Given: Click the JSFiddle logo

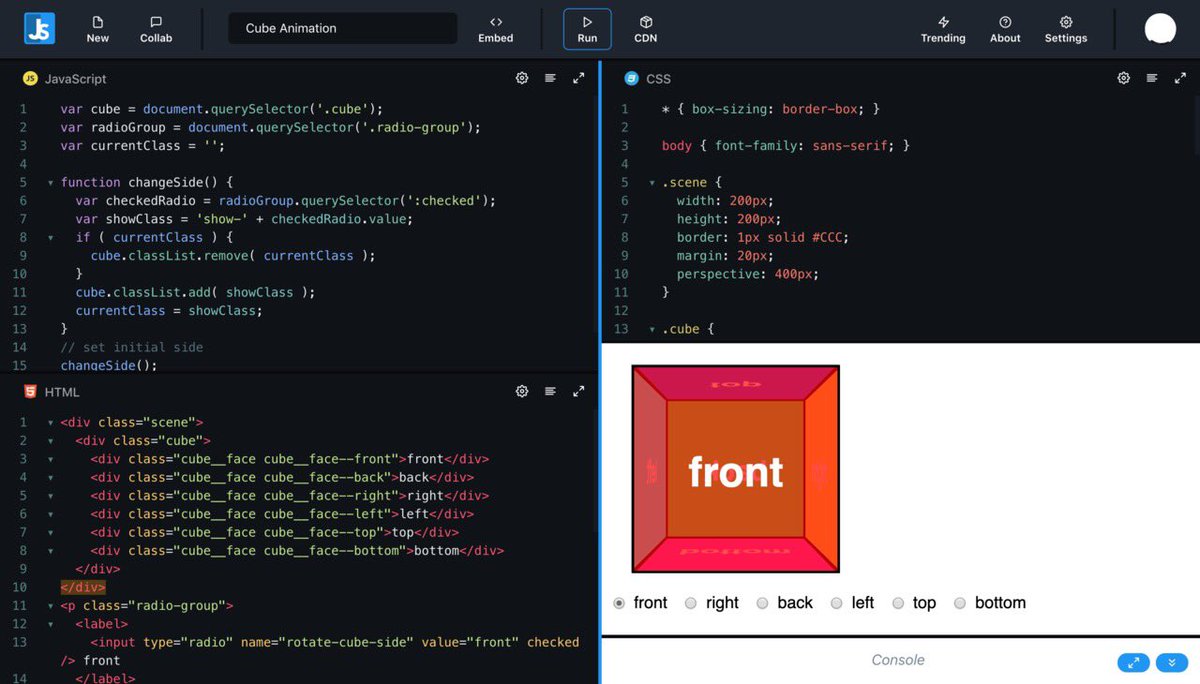Looking at the screenshot, I should (x=38, y=28).
